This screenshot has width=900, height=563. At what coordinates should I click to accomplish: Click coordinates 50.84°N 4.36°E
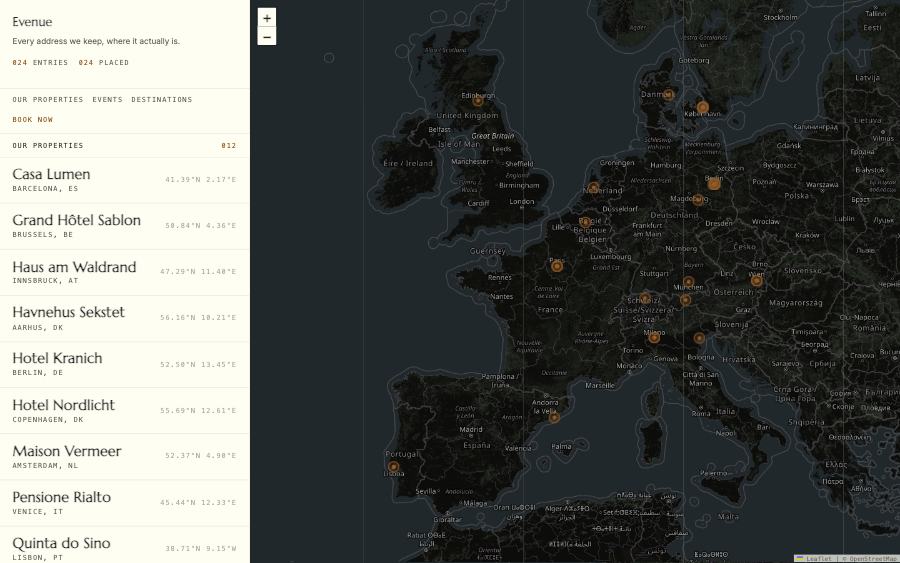[200, 226]
